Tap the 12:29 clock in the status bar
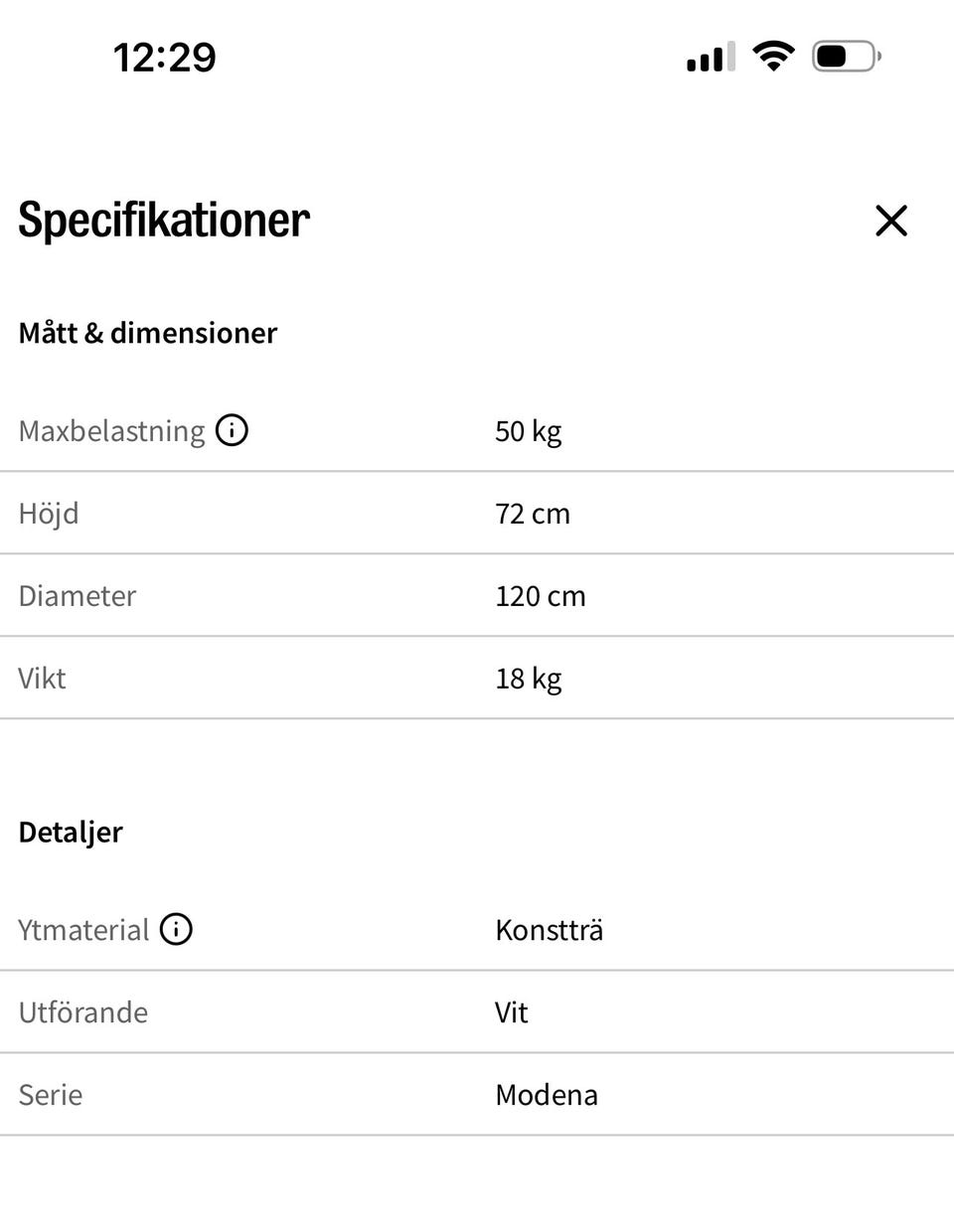Screen dimensions: 954x1232 tap(165, 57)
